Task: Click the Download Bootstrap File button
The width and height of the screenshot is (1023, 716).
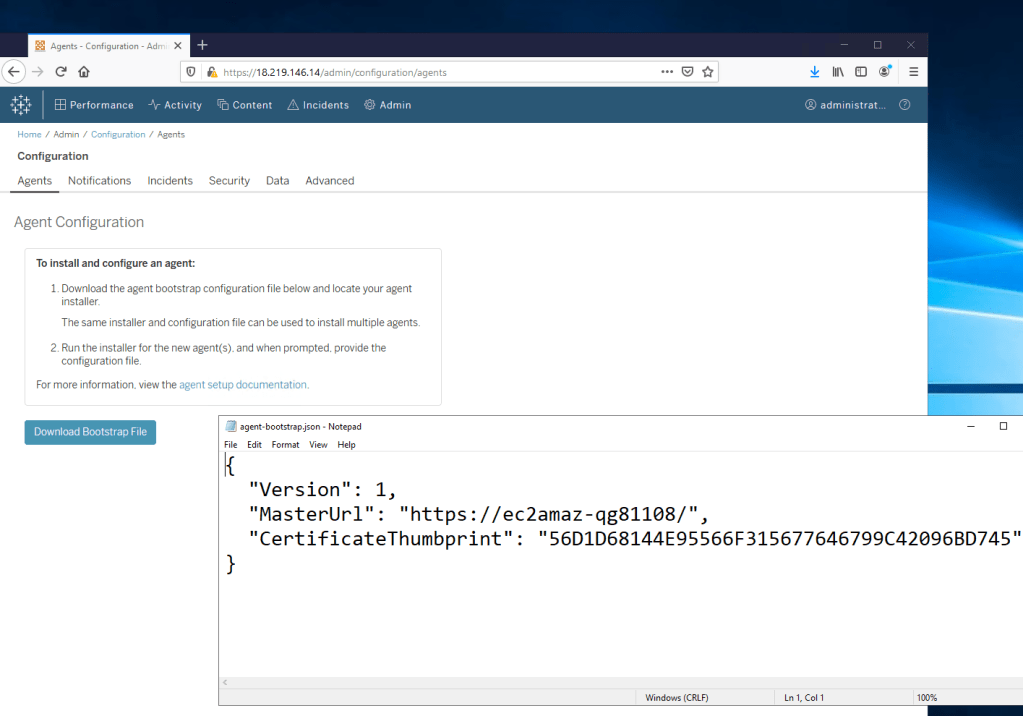Action: coord(90,432)
